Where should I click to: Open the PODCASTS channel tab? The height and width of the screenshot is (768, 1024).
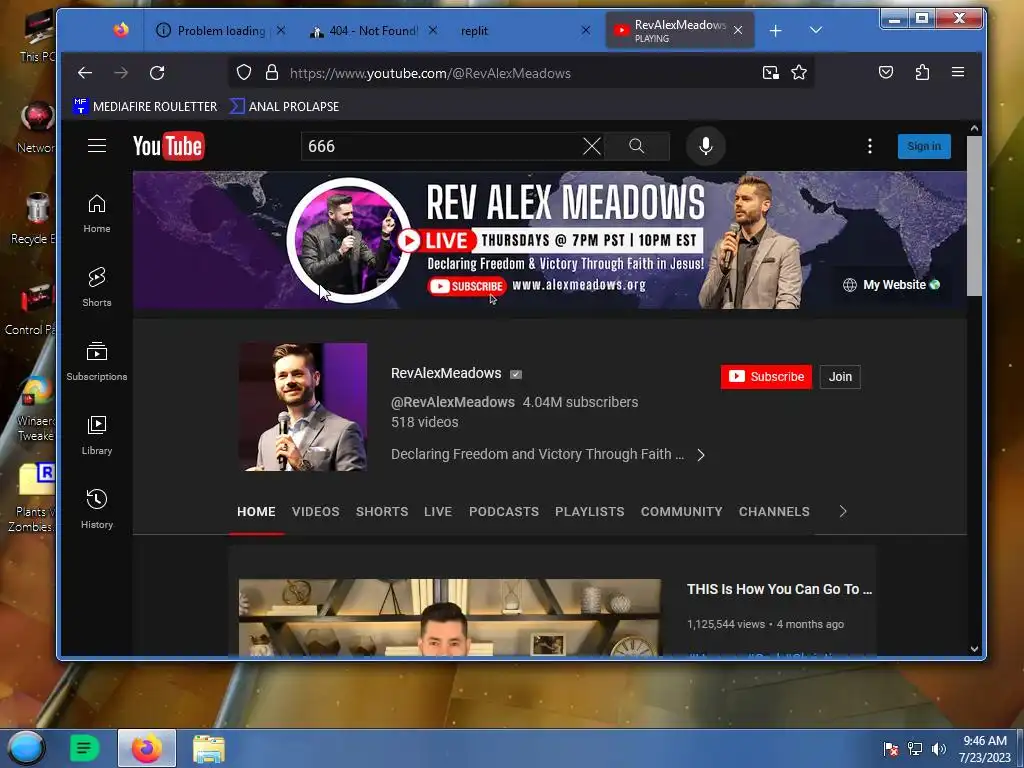[504, 511]
